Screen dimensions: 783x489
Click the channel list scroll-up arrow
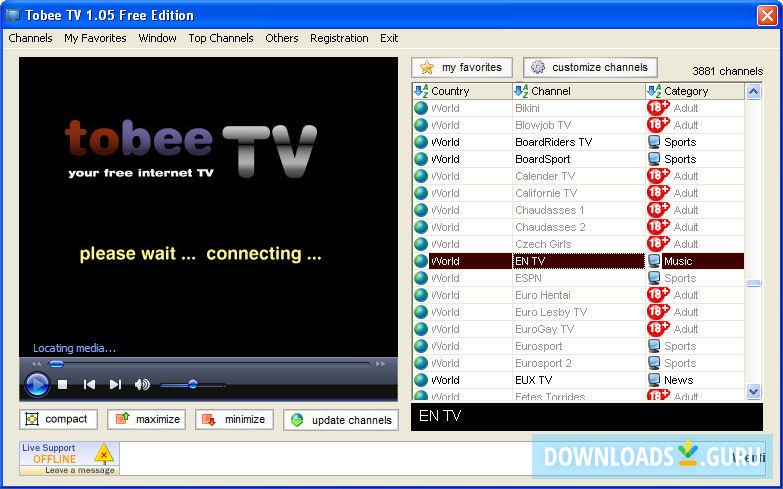[754, 91]
